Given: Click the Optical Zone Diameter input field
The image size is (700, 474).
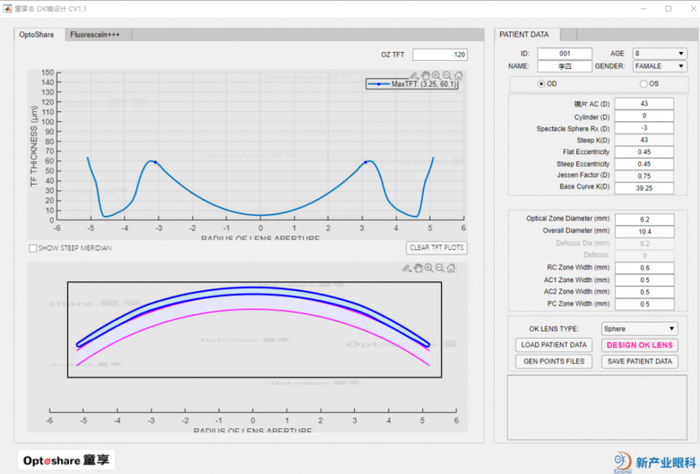Looking at the screenshot, I should (644, 220).
